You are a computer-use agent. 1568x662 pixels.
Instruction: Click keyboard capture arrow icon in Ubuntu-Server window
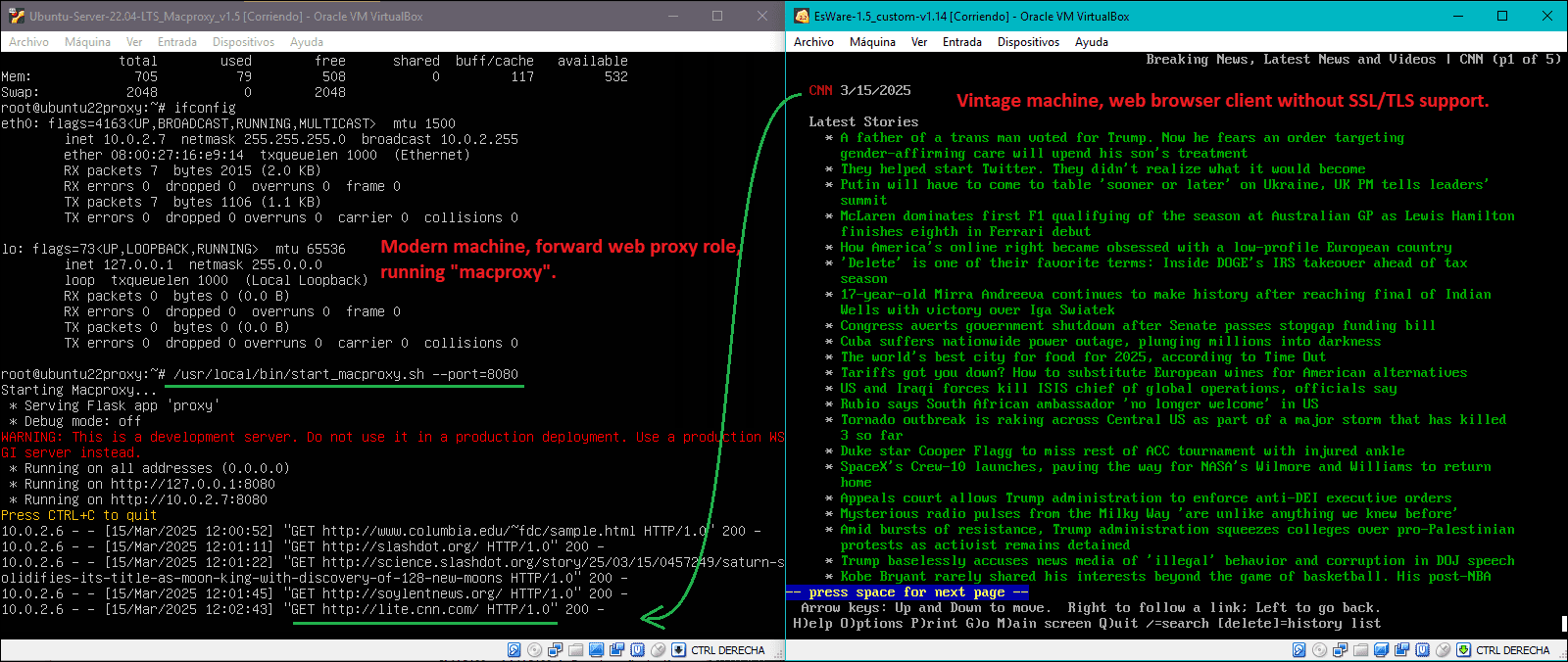point(678,649)
